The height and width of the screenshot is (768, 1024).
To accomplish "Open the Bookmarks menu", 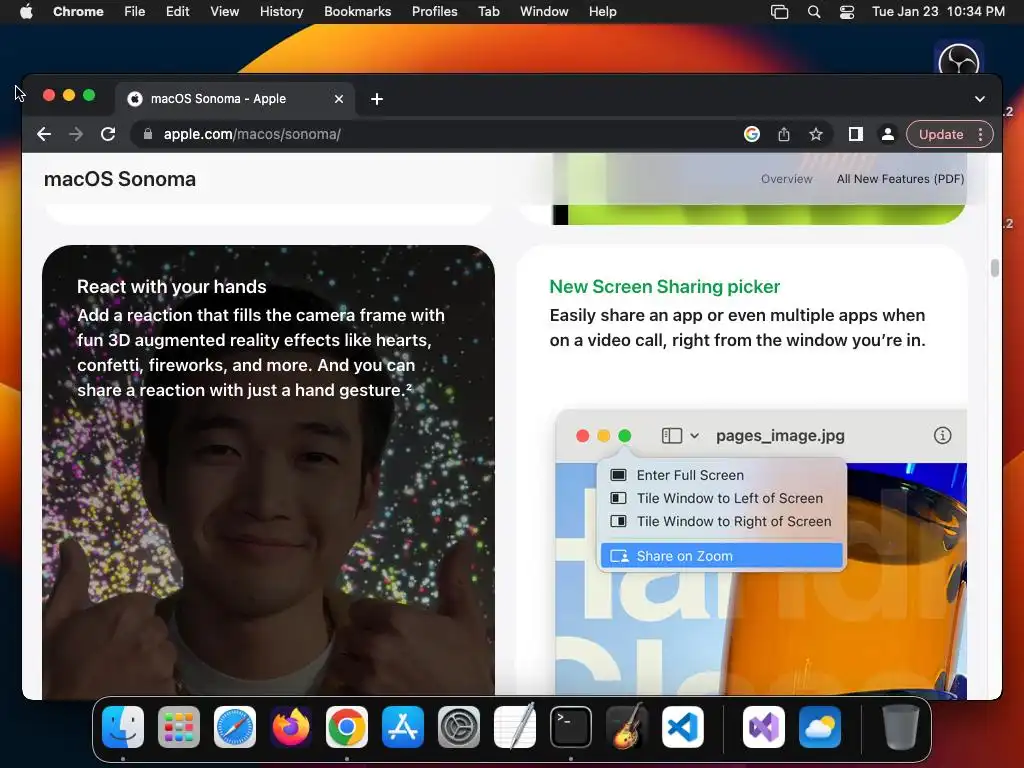I will click(x=358, y=12).
